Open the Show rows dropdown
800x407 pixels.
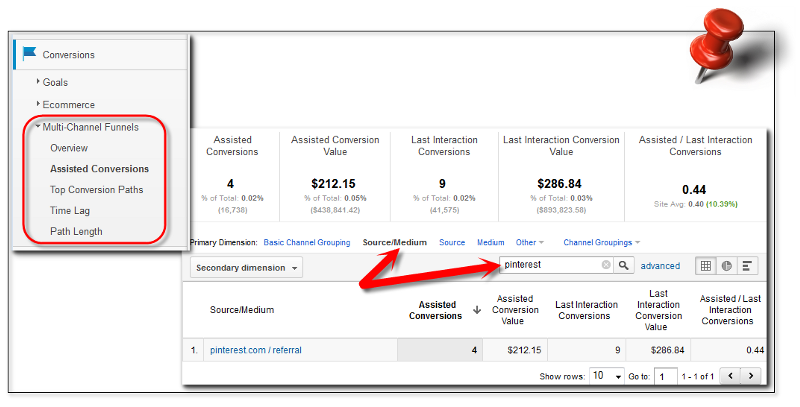click(607, 376)
